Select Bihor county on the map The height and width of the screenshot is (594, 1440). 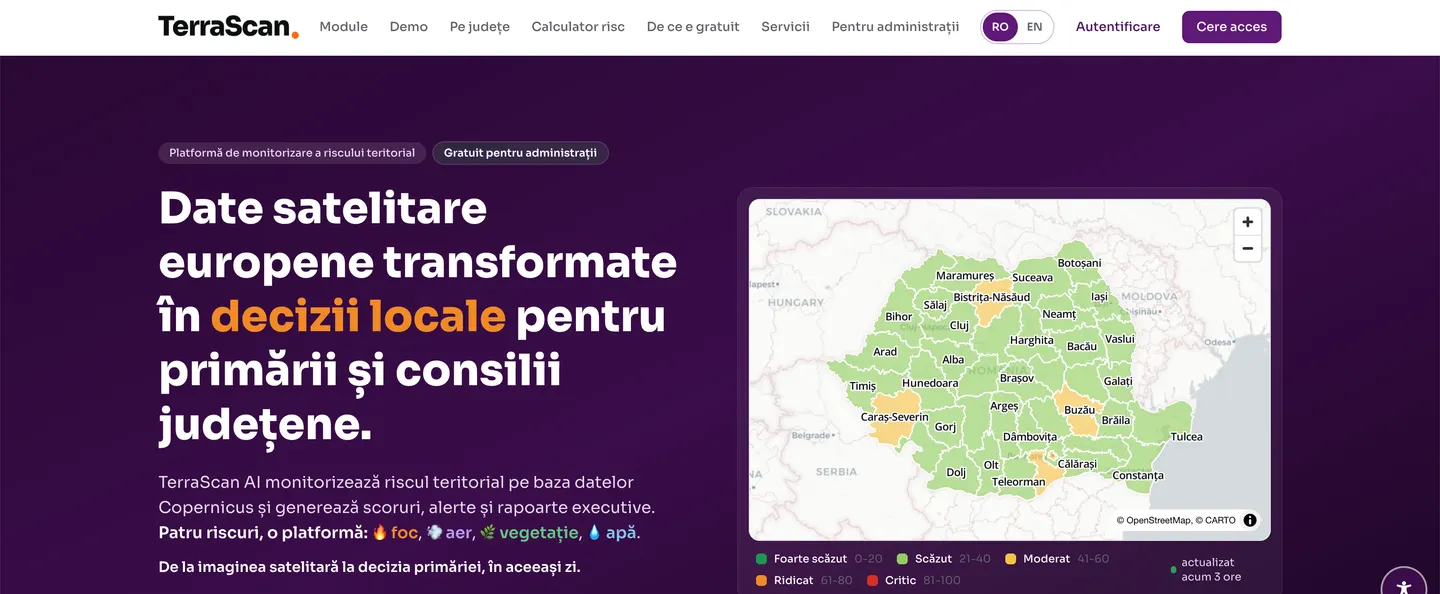tap(898, 317)
